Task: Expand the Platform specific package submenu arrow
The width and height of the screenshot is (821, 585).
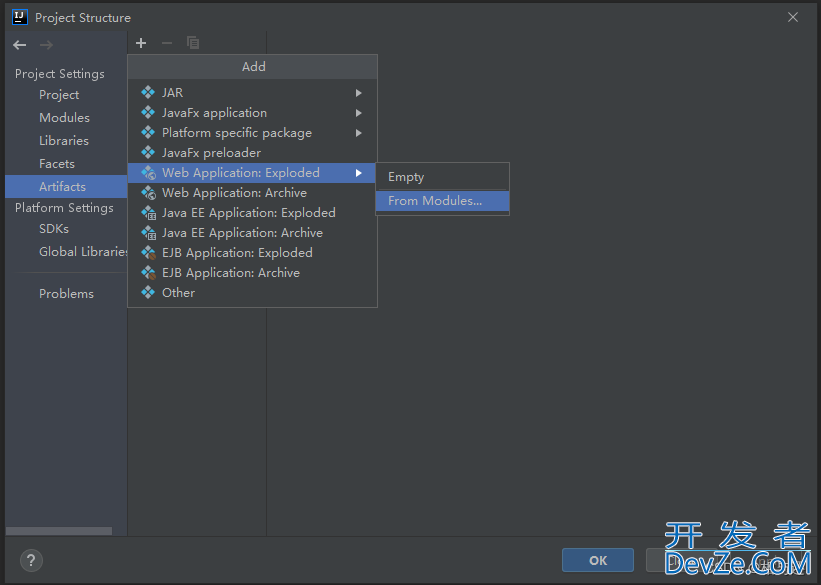Action: click(359, 133)
